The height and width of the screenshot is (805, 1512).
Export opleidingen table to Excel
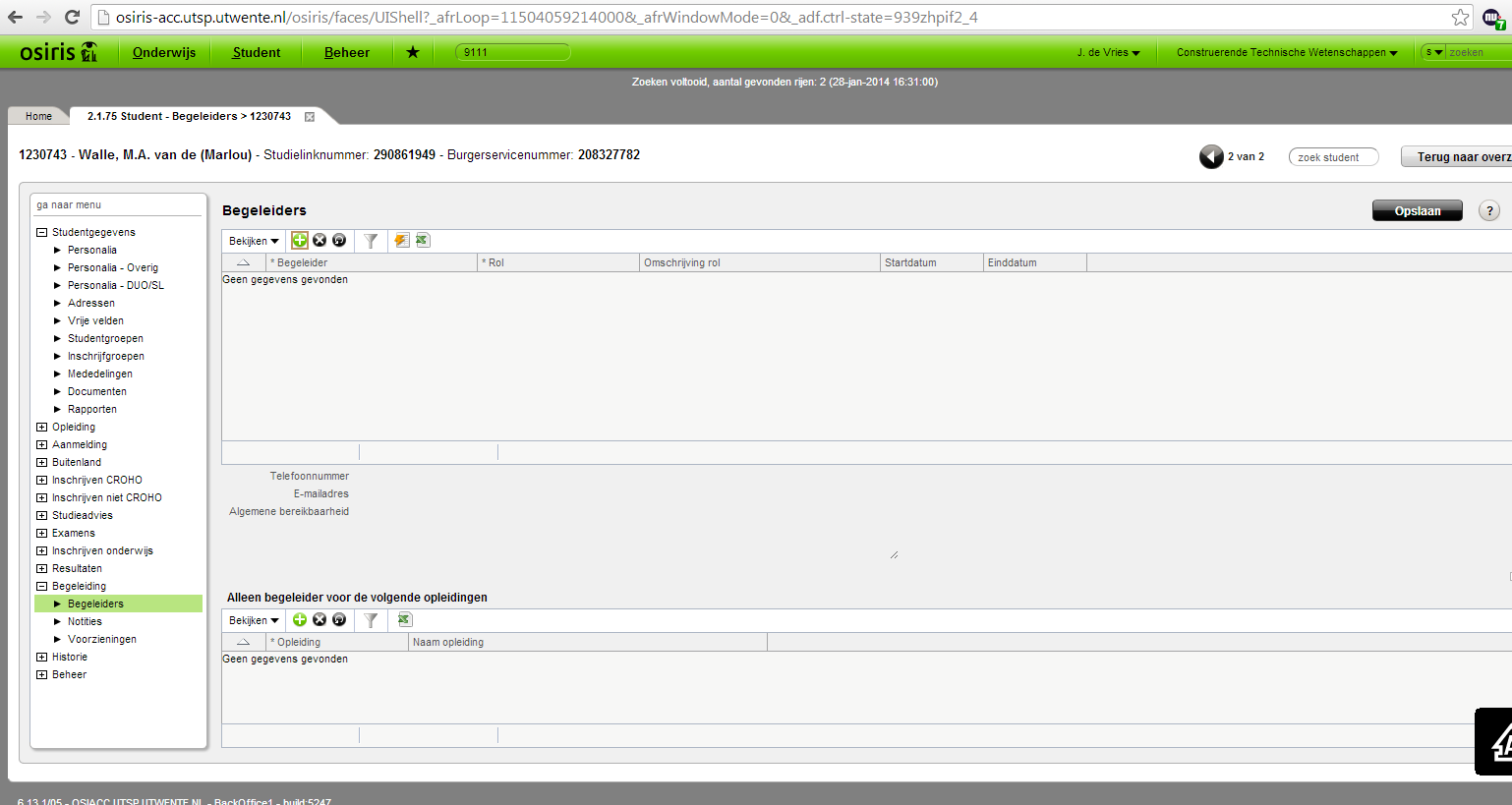tap(404, 619)
